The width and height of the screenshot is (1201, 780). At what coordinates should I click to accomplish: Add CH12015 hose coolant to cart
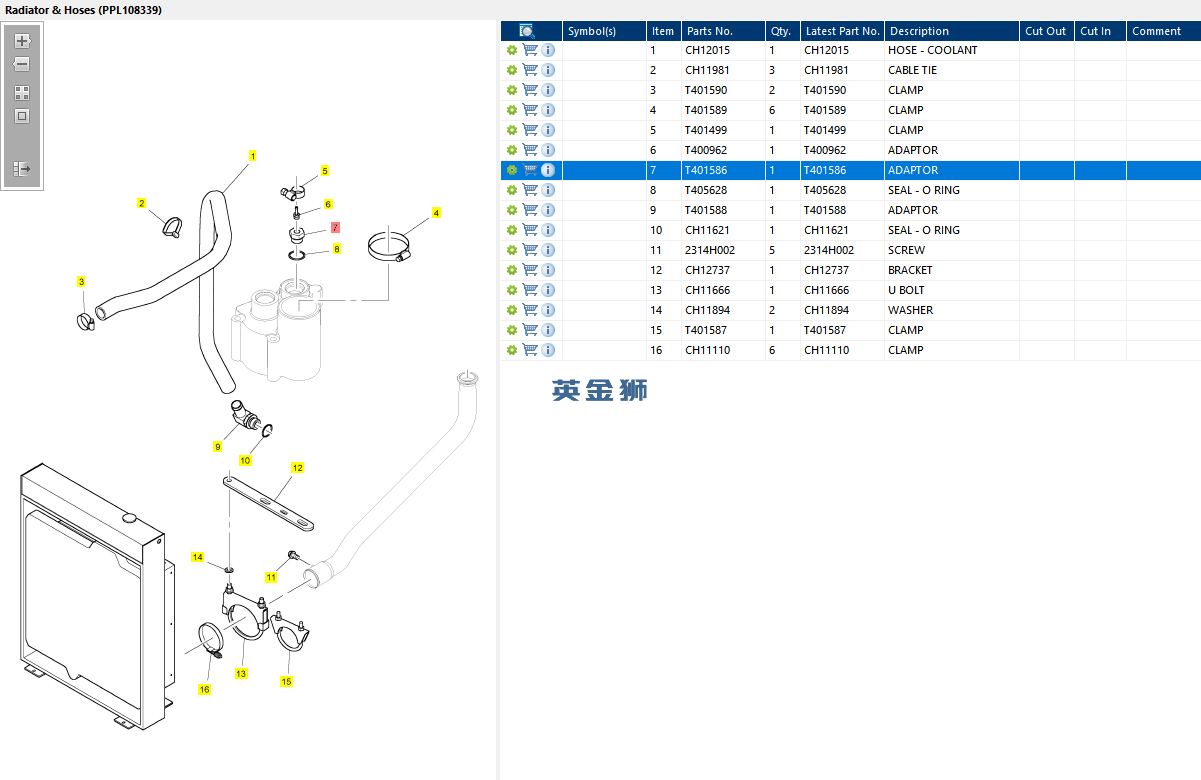coord(530,50)
